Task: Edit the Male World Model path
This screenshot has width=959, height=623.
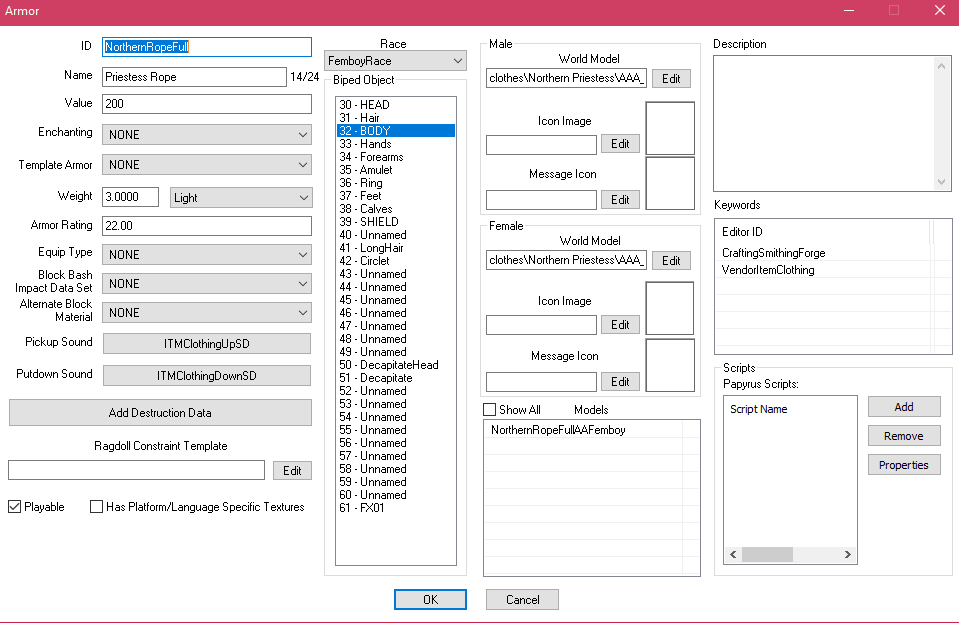Action: pos(671,78)
